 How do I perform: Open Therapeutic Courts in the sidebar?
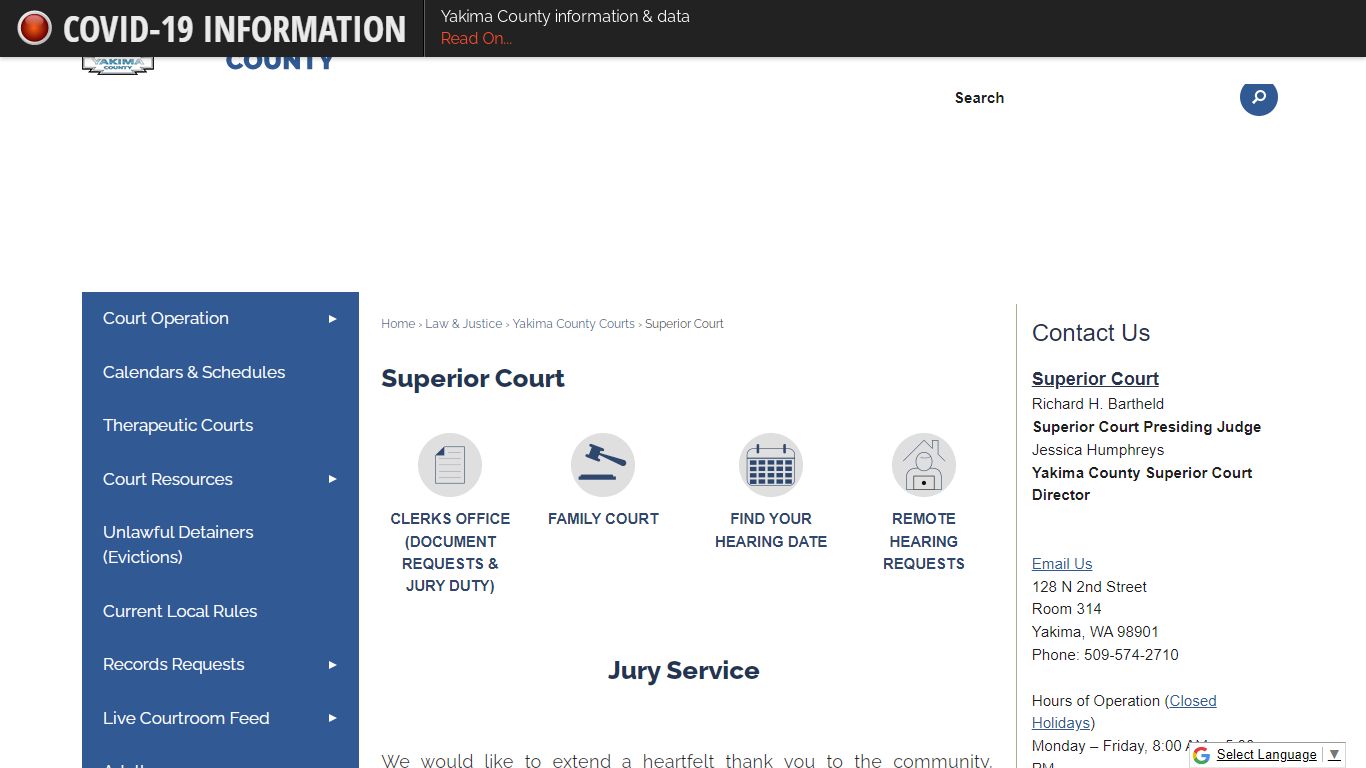pyautogui.click(x=220, y=425)
